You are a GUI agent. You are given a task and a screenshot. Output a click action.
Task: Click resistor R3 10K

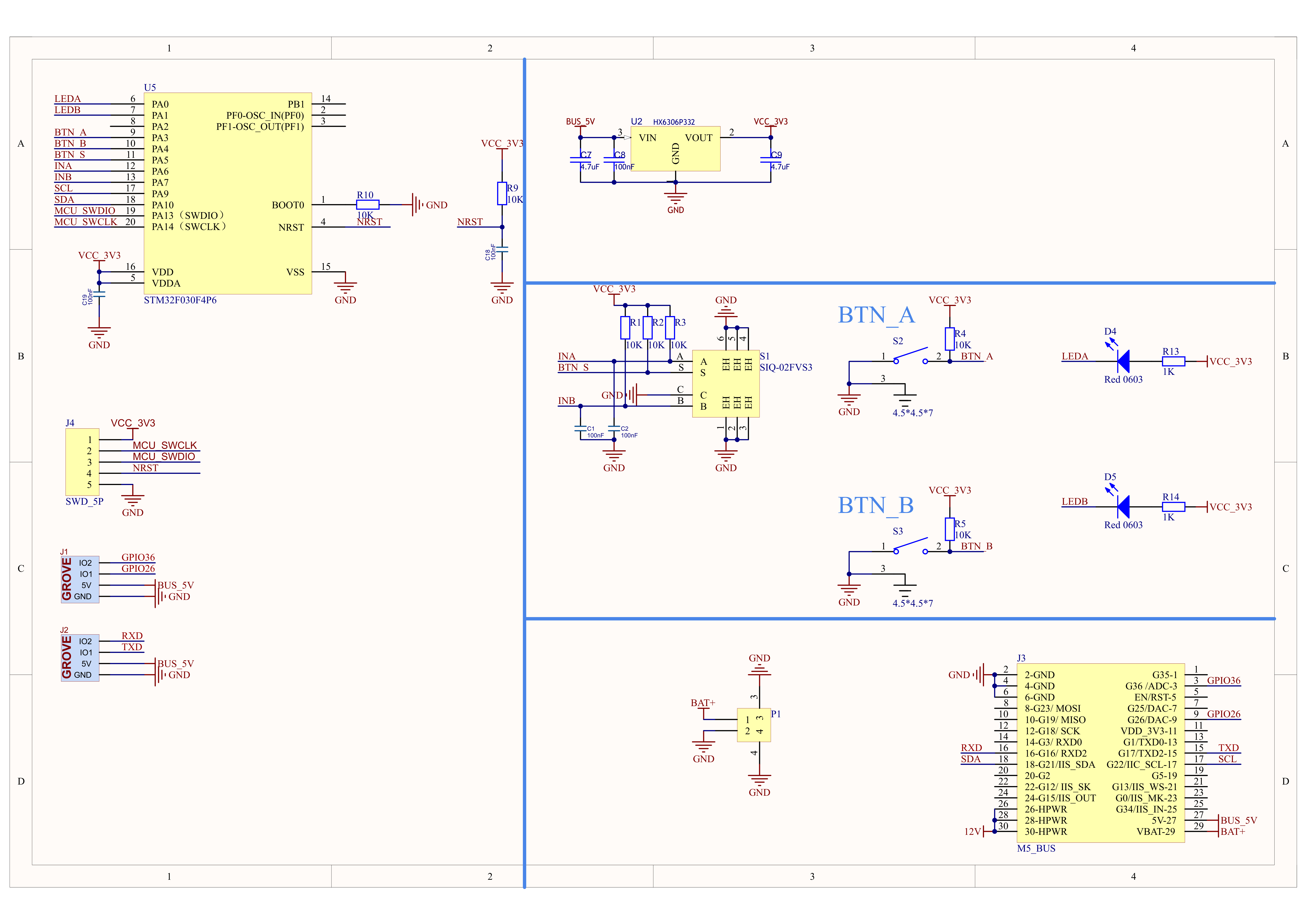click(x=670, y=328)
